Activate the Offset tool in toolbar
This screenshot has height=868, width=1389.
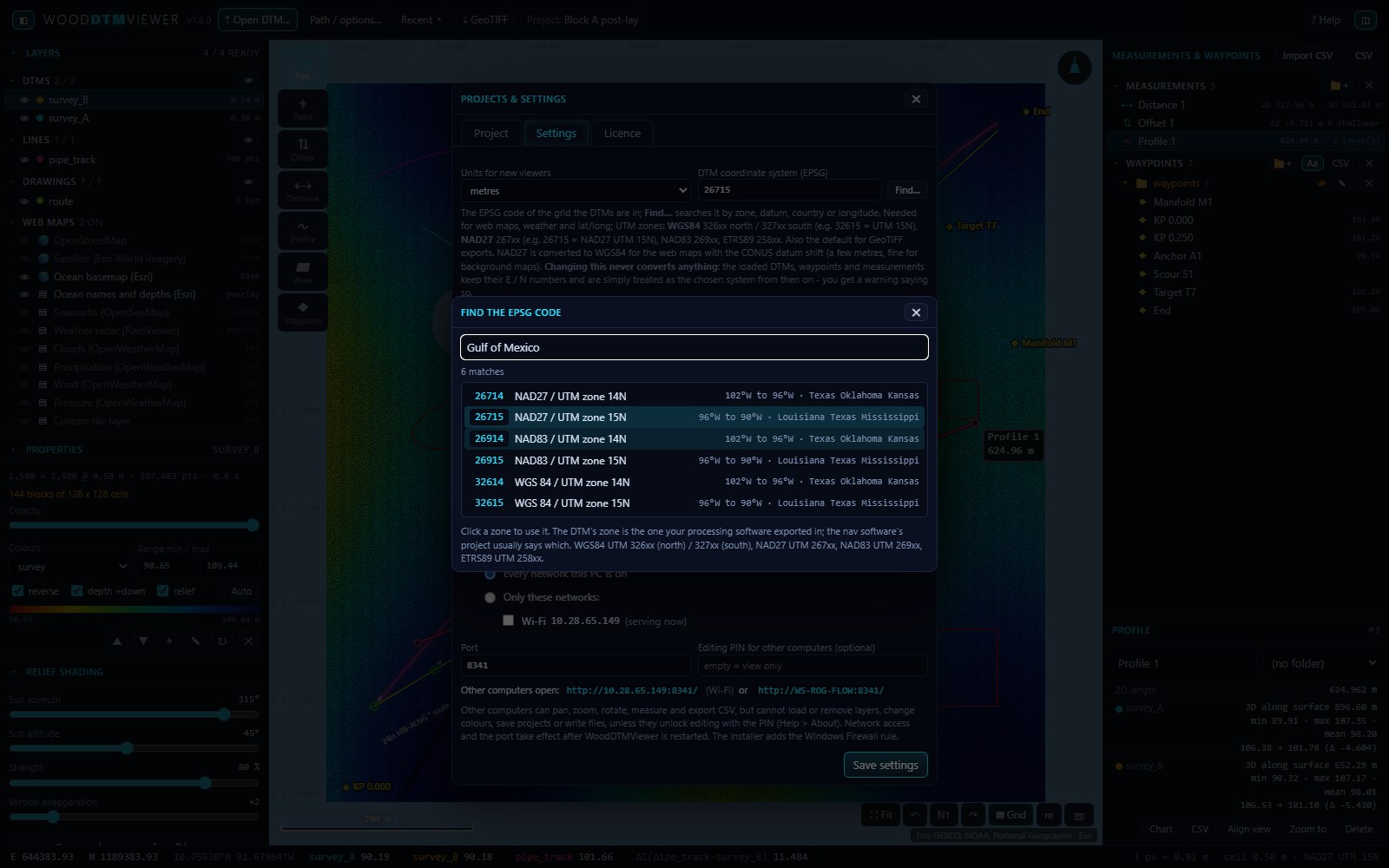[303, 149]
